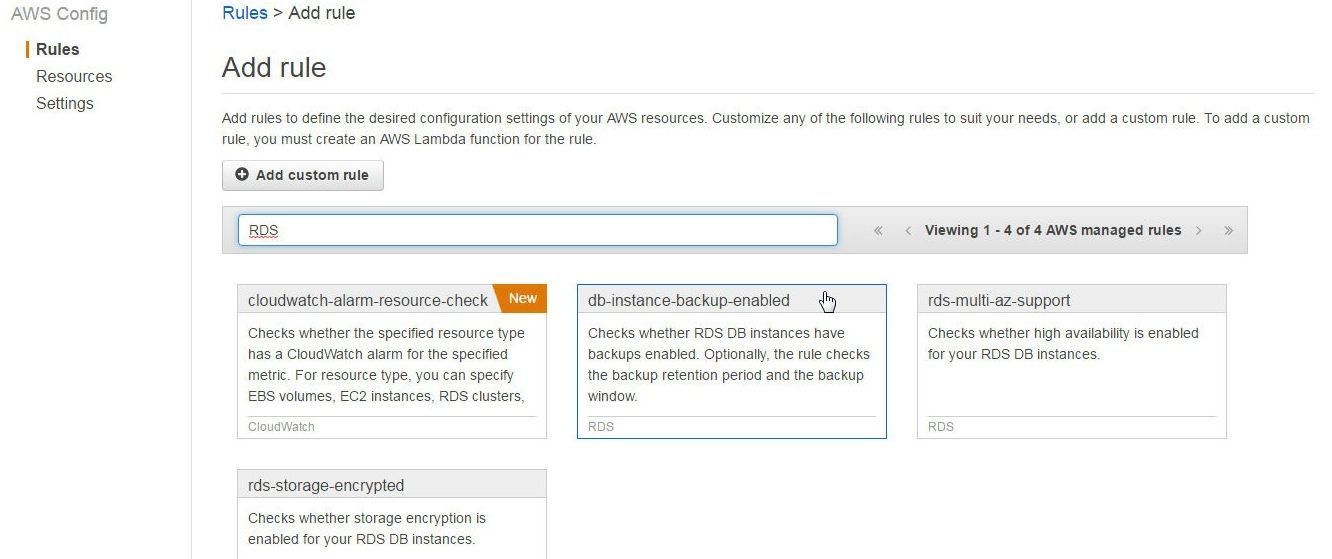Image resolution: width=1332 pixels, height=559 pixels.
Task: Click the db-instance-backup-enabled description text
Action: coord(729,365)
